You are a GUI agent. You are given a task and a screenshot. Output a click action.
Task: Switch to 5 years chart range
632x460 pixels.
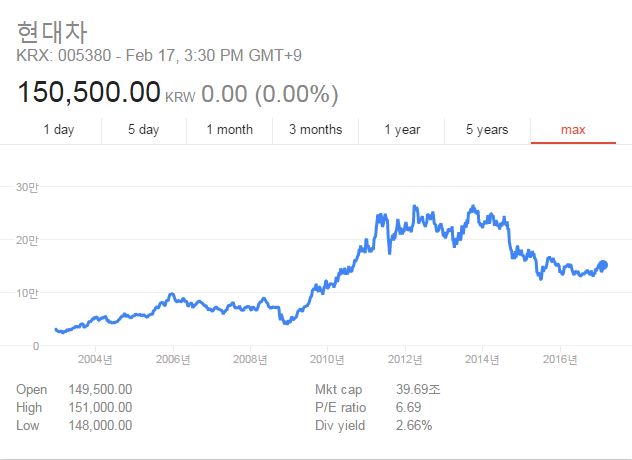pos(487,130)
